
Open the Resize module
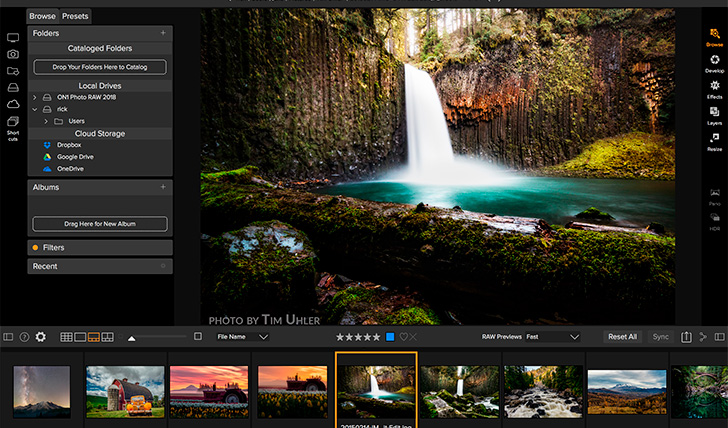click(715, 142)
